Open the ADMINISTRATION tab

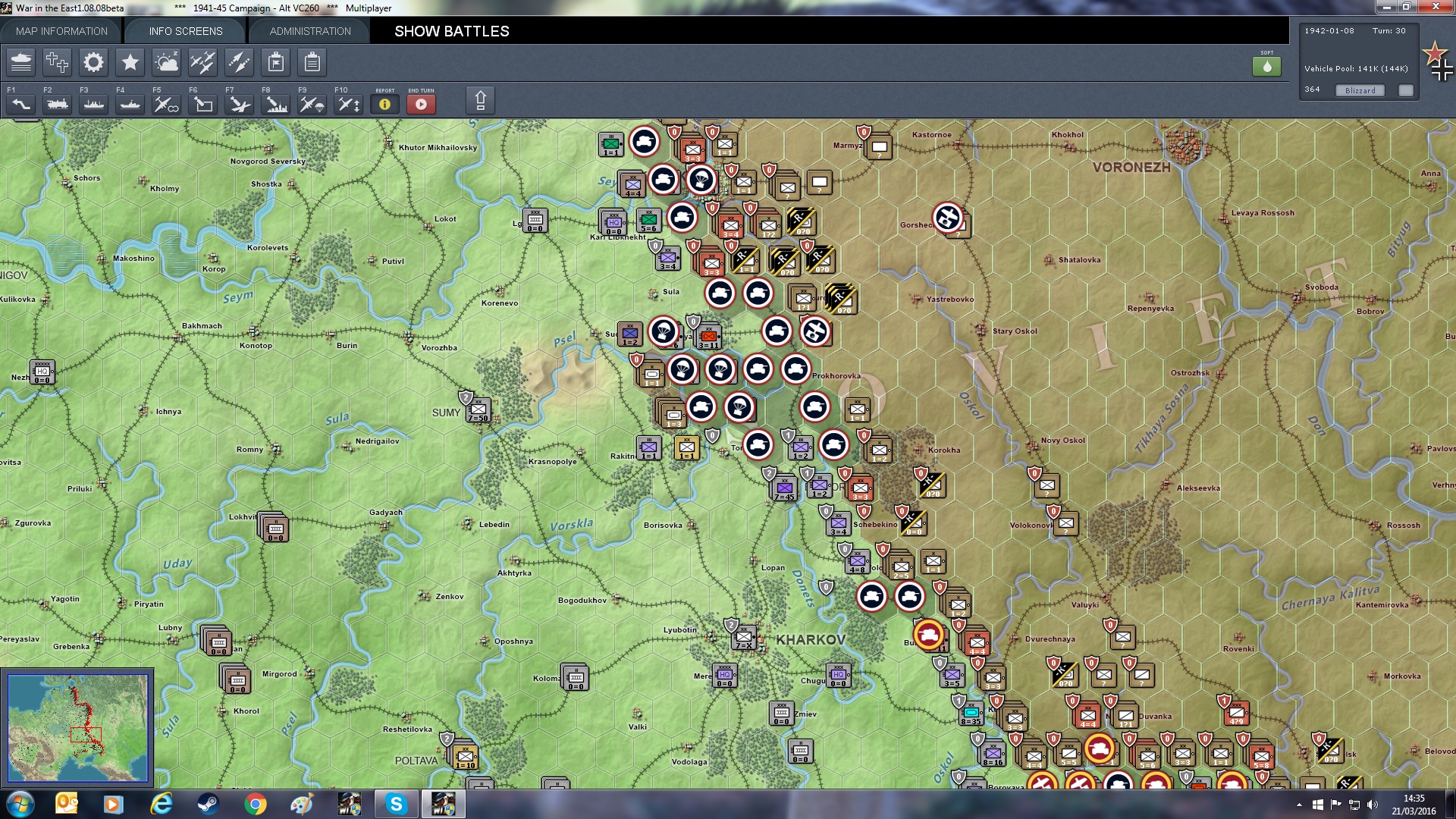point(310,31)
